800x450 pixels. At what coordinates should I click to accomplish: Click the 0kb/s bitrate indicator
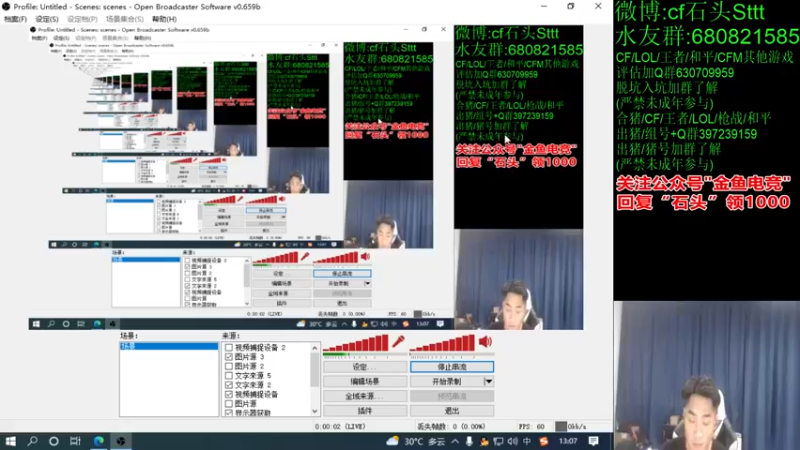571,426
